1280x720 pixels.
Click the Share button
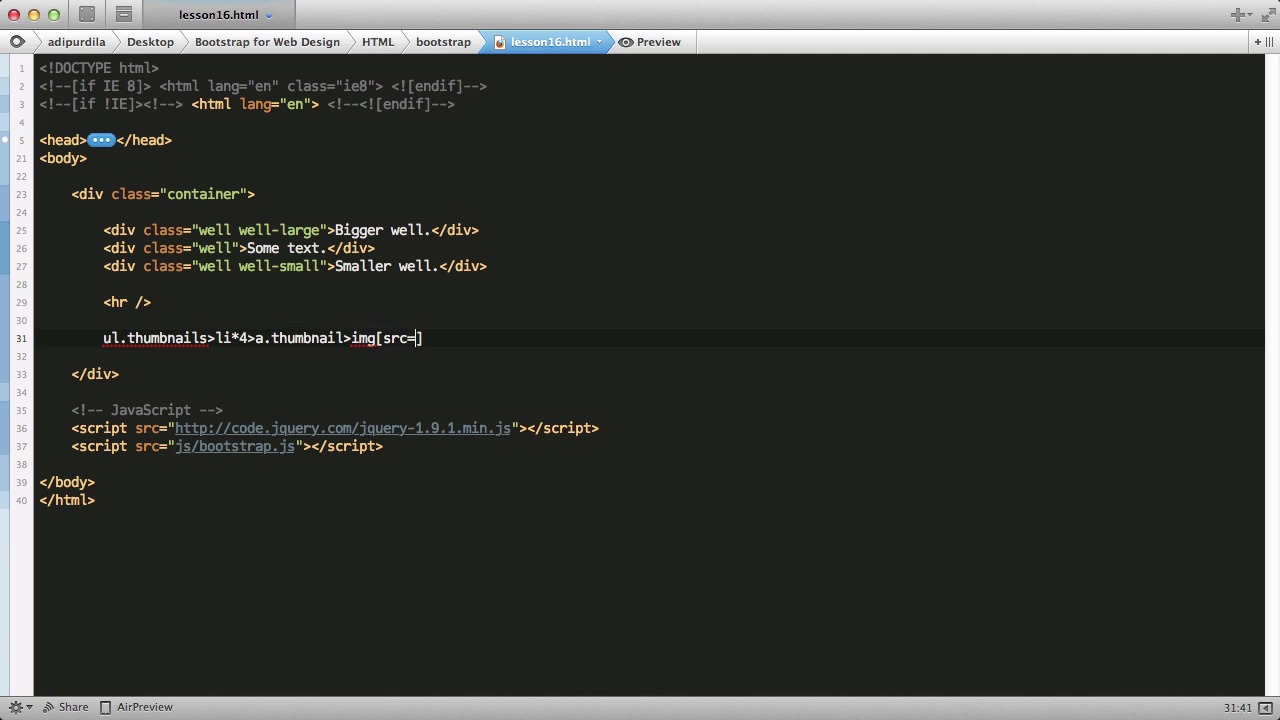65,707
